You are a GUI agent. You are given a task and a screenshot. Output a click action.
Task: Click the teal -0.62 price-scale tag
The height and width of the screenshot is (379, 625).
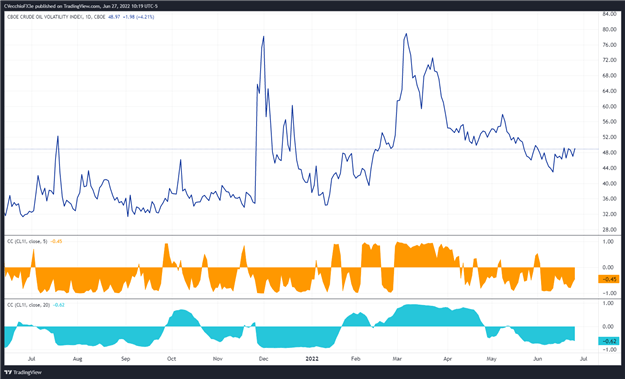click(608, 341)
